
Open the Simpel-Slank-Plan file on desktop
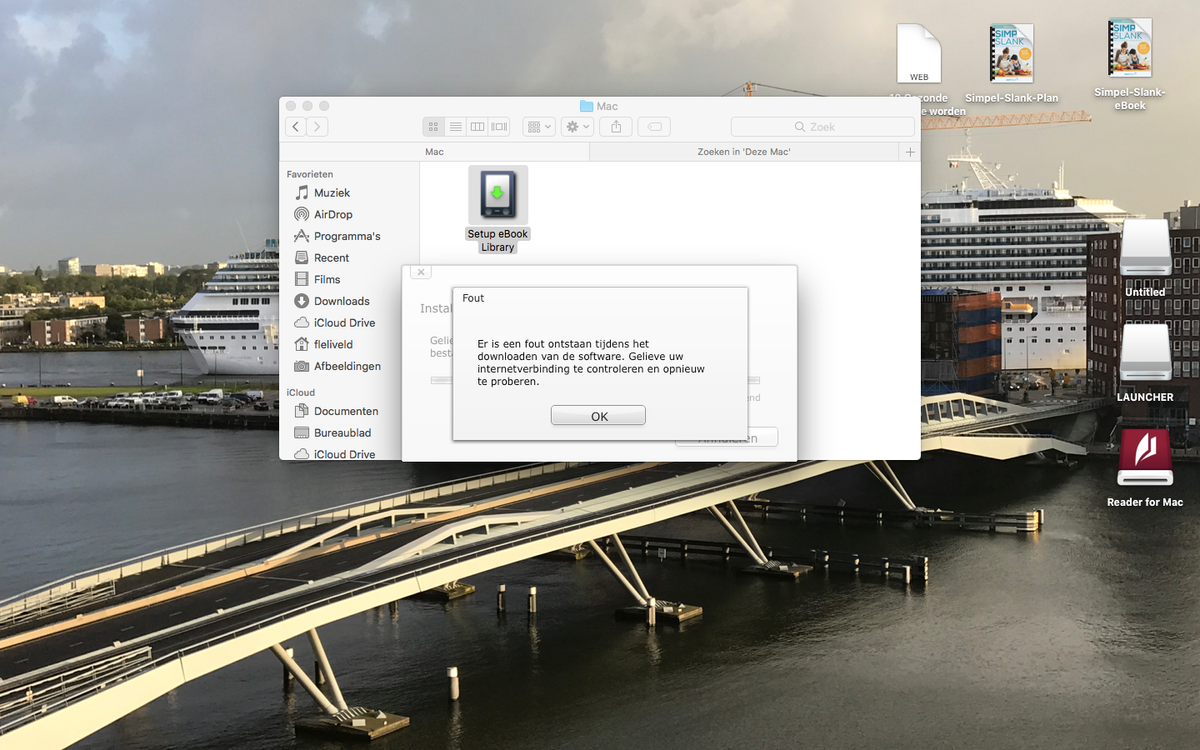click(1011, 53)
